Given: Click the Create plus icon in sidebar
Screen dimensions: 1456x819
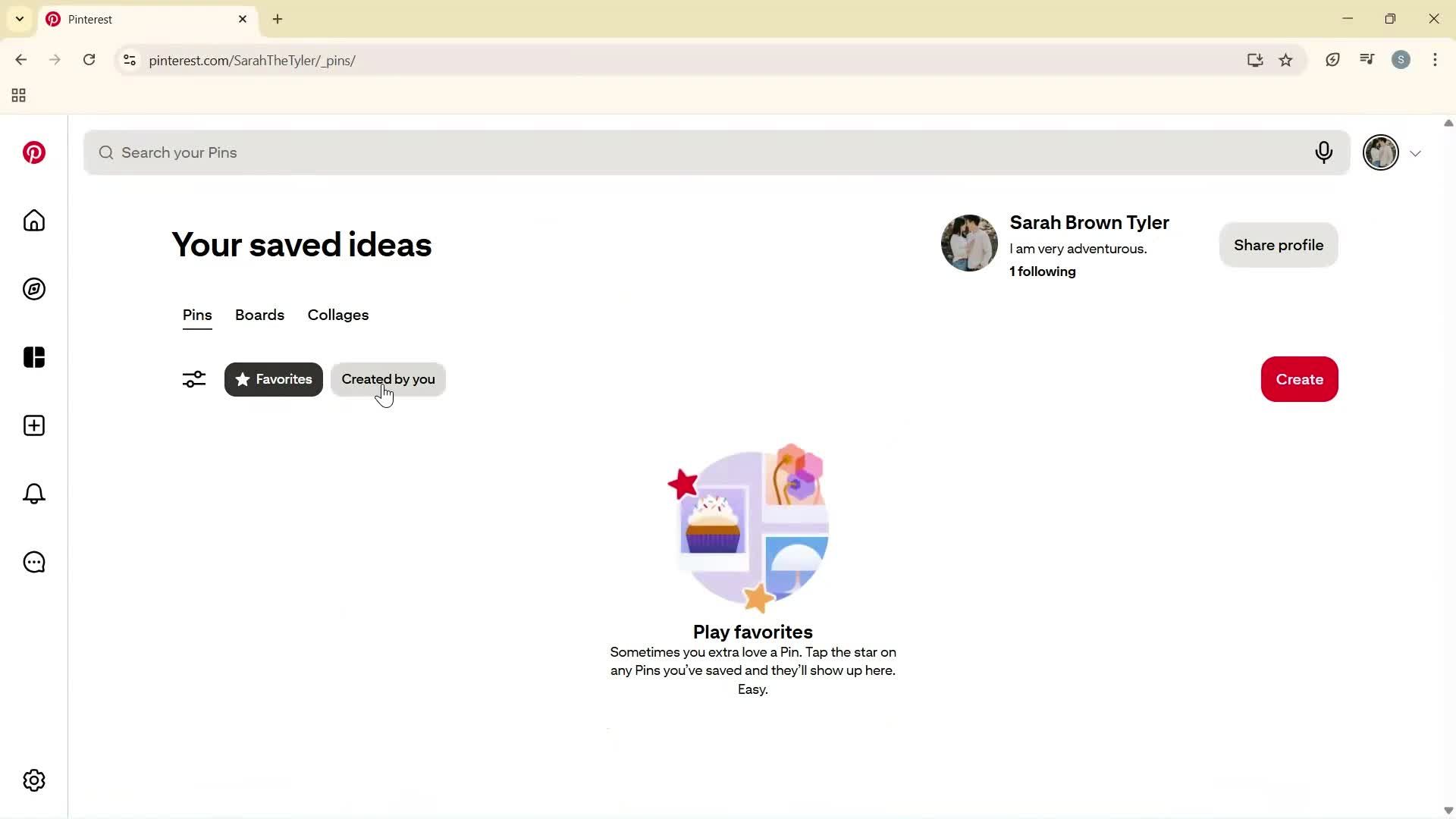Looking at the screenshot, I should (x=33, y=425).
